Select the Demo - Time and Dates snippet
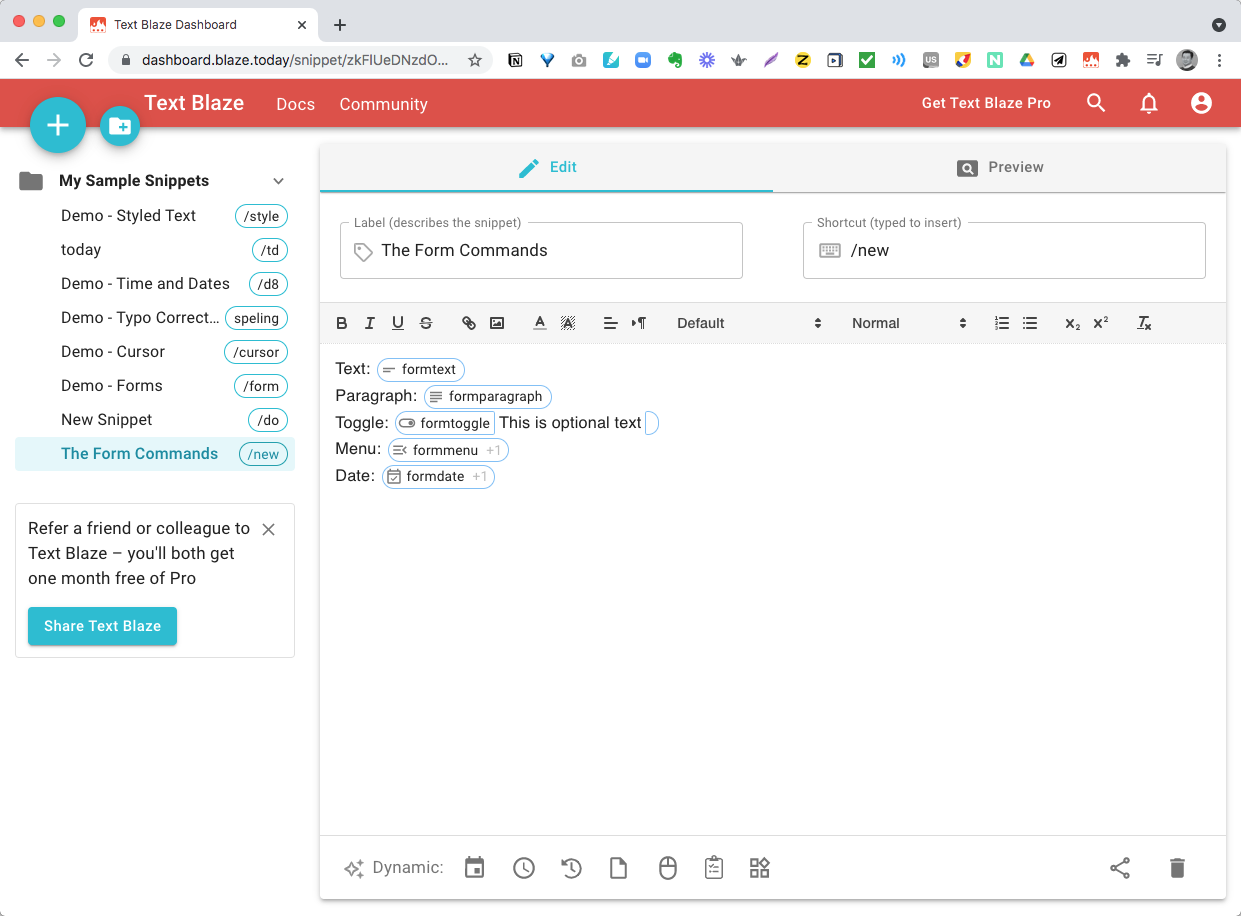 coord(155,284)
